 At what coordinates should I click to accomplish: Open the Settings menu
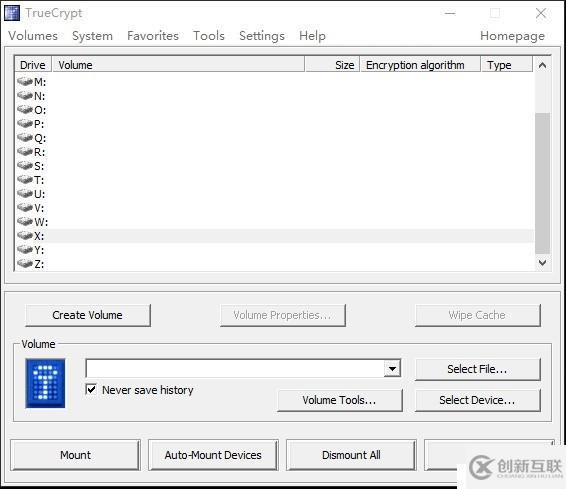pyautogui.click(x=262, y=36)
